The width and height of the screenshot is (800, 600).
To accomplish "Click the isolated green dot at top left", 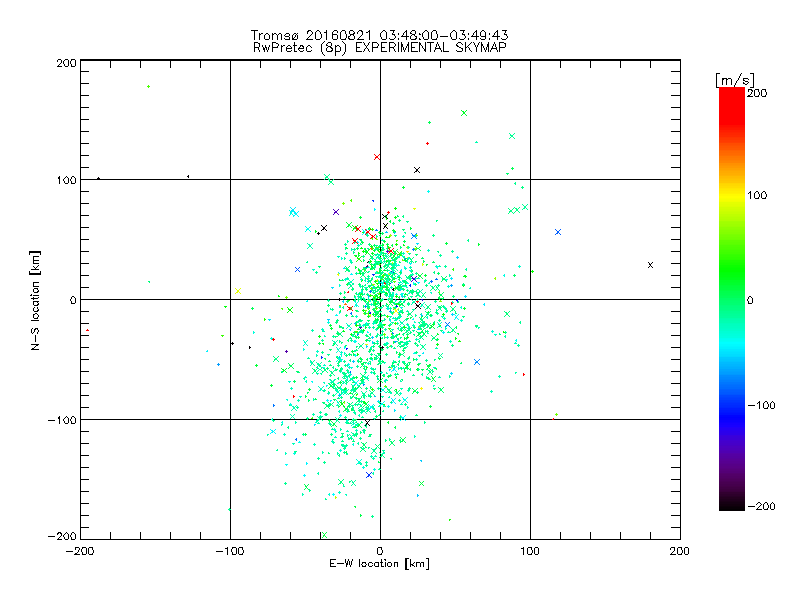I will 148,87.
